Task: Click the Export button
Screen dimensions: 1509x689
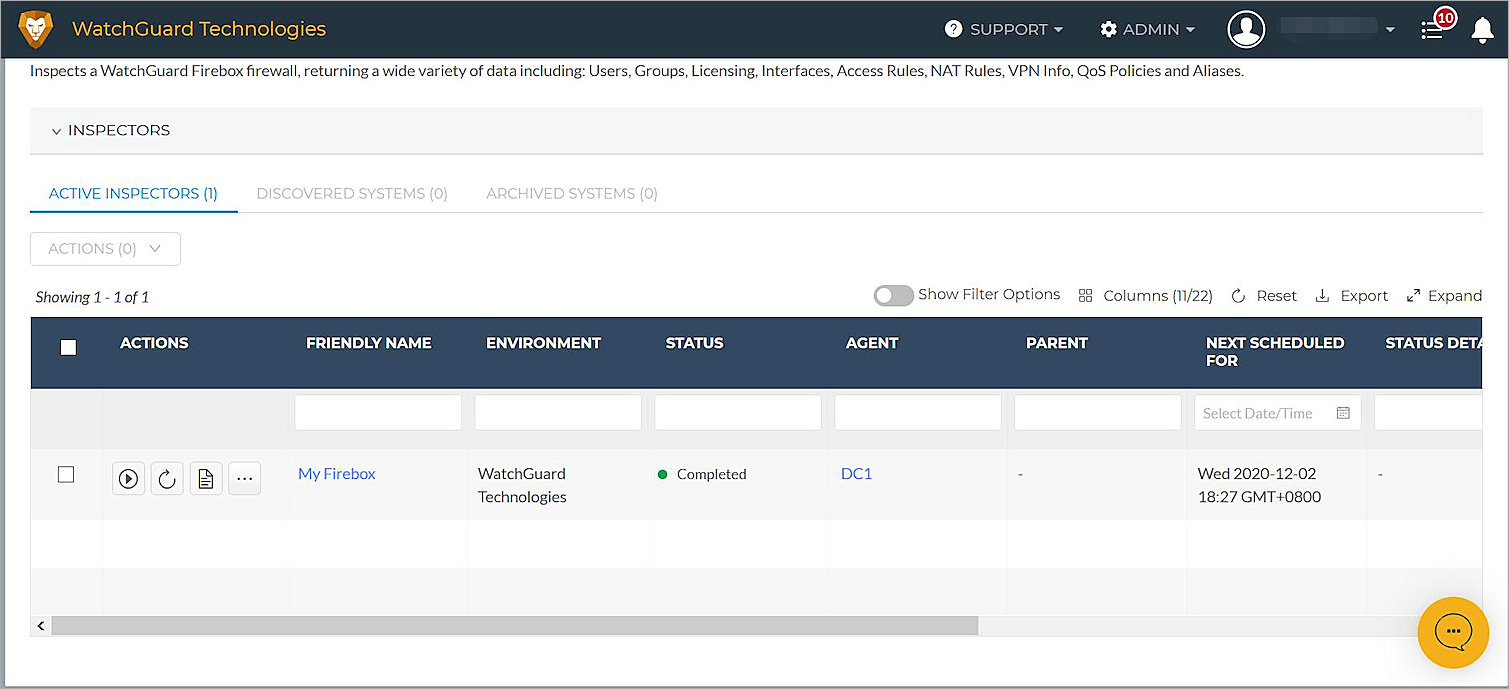Action: pyautogui.click(x=1352, y=296)
